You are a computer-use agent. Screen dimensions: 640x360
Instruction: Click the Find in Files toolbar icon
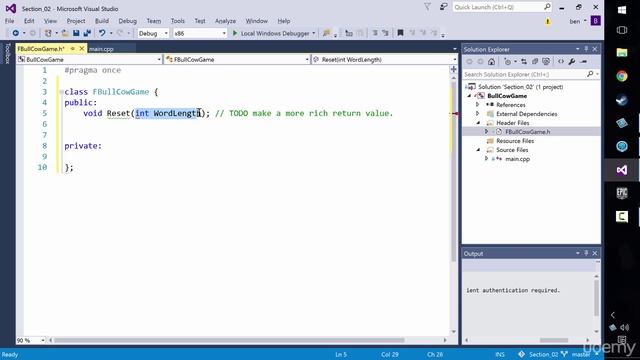point(326,33)
